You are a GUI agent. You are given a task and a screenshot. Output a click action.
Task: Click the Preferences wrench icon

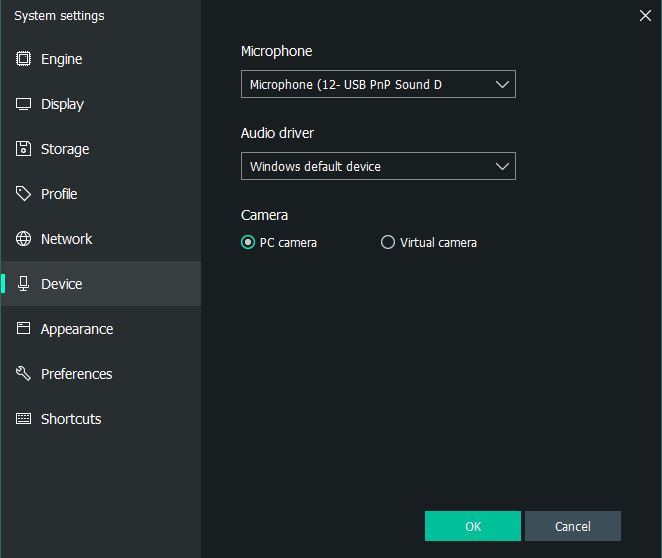(x=23, y=373)
